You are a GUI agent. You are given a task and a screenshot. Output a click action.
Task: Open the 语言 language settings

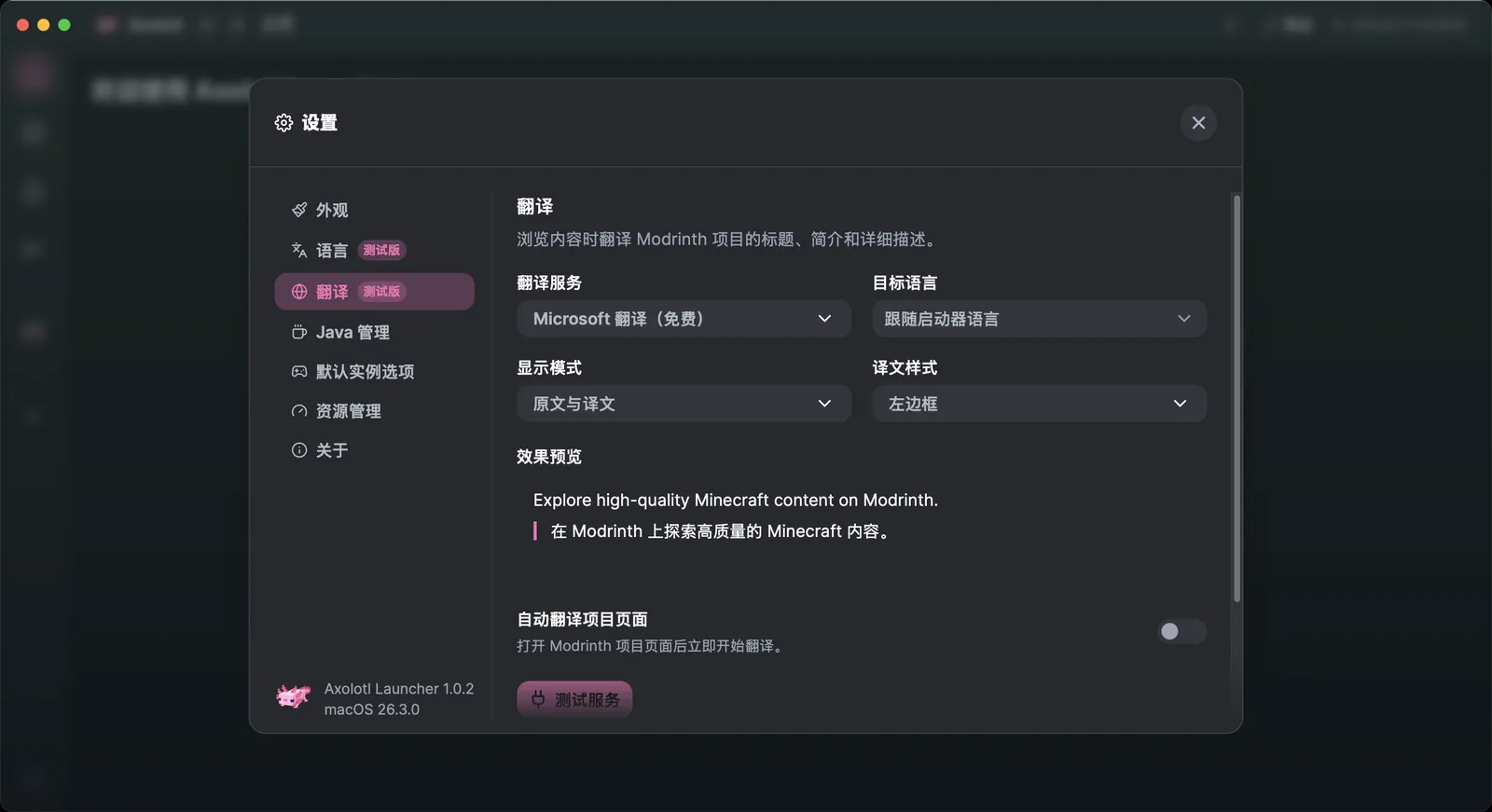pos(374,250)
